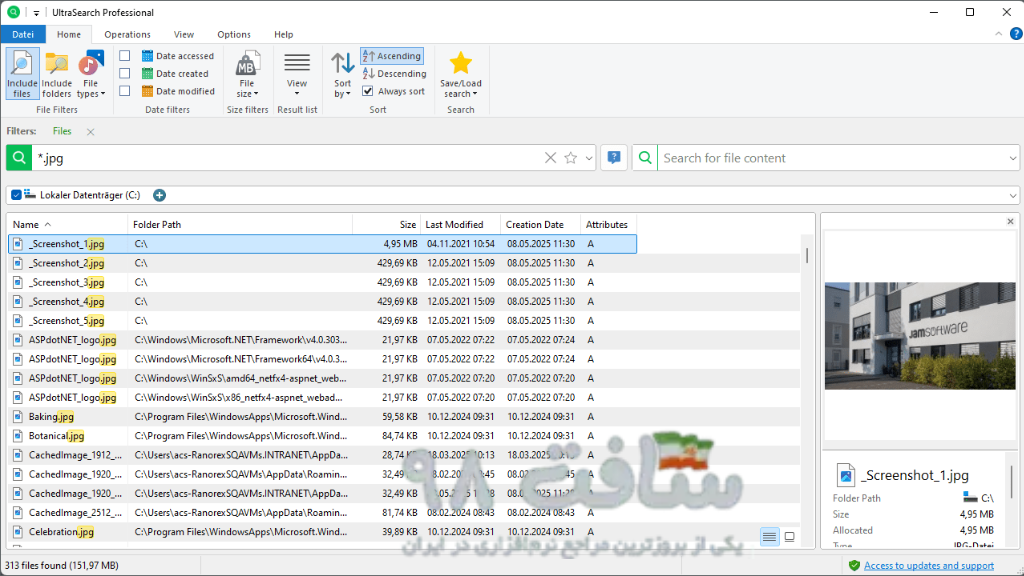Click the *.jpg search input field

[x=287, y=158]
